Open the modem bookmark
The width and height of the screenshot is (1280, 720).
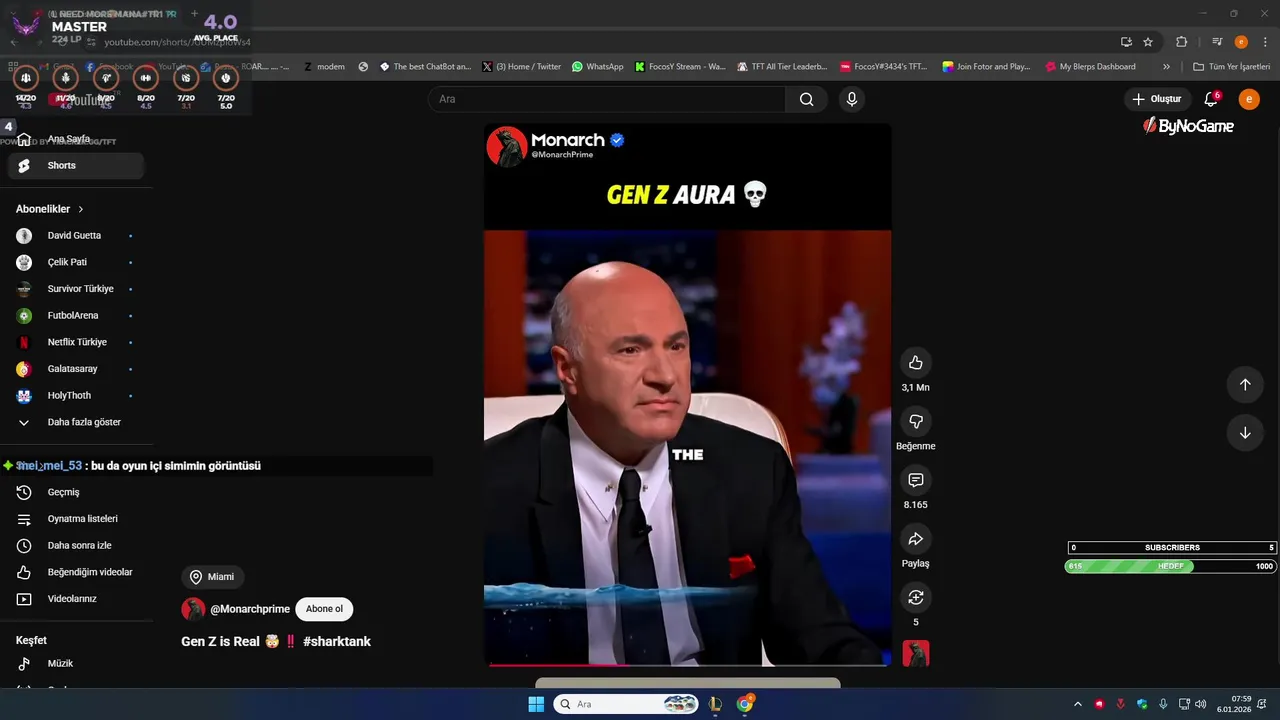click(324, 67)
